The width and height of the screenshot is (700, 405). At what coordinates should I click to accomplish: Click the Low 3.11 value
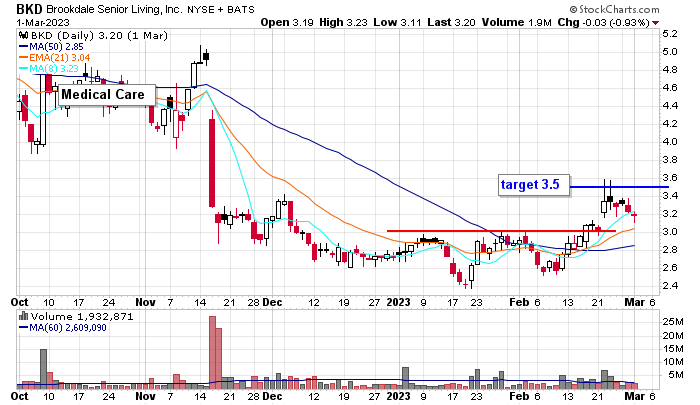(x=397, y=22)
